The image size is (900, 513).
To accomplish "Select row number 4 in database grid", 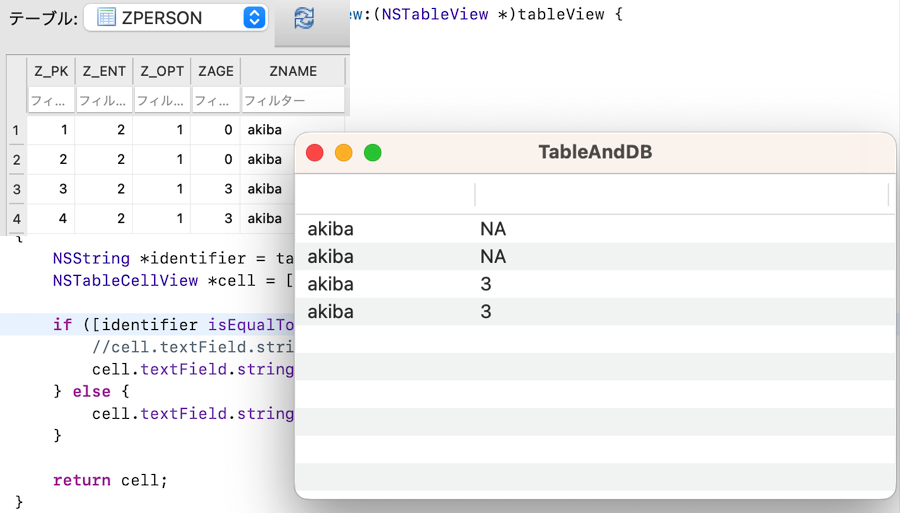I will (16, 218).
